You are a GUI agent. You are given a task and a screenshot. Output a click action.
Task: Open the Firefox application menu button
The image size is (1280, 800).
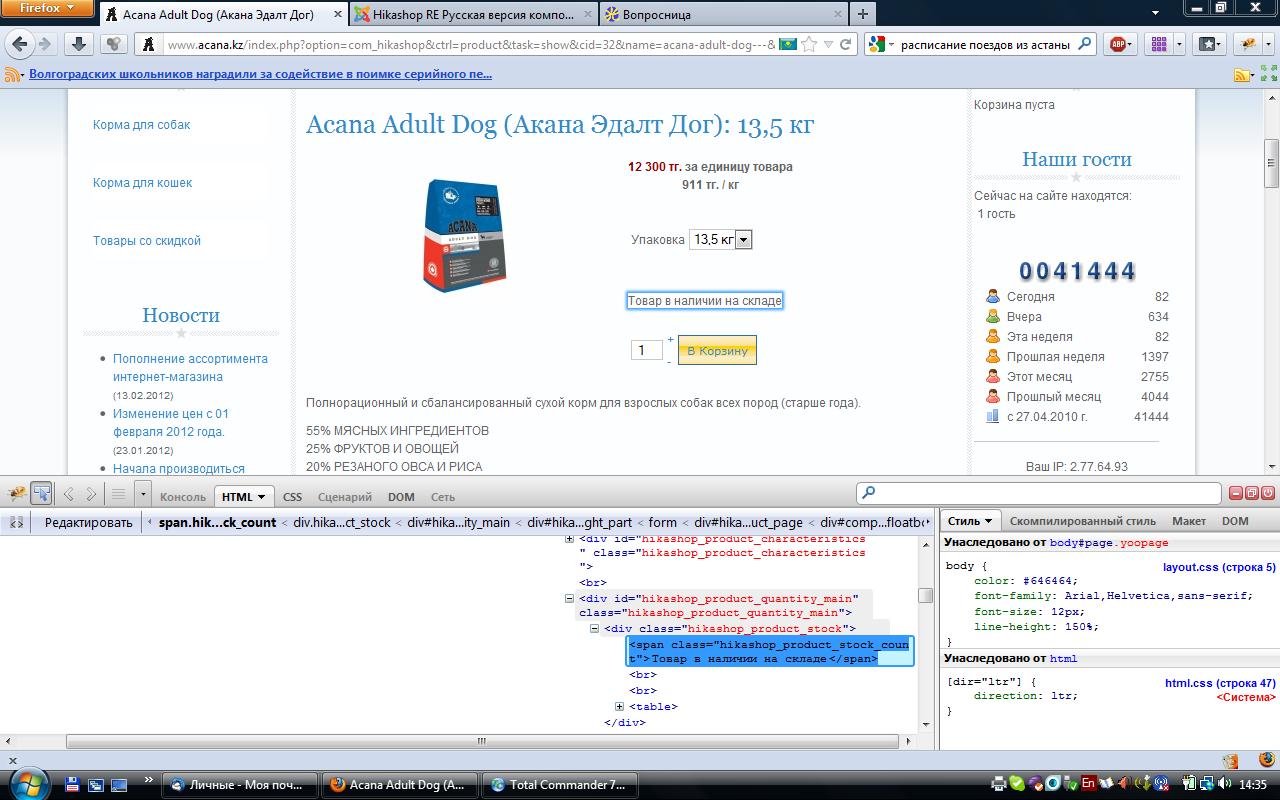pyautogui.click(x=48, y=9)
